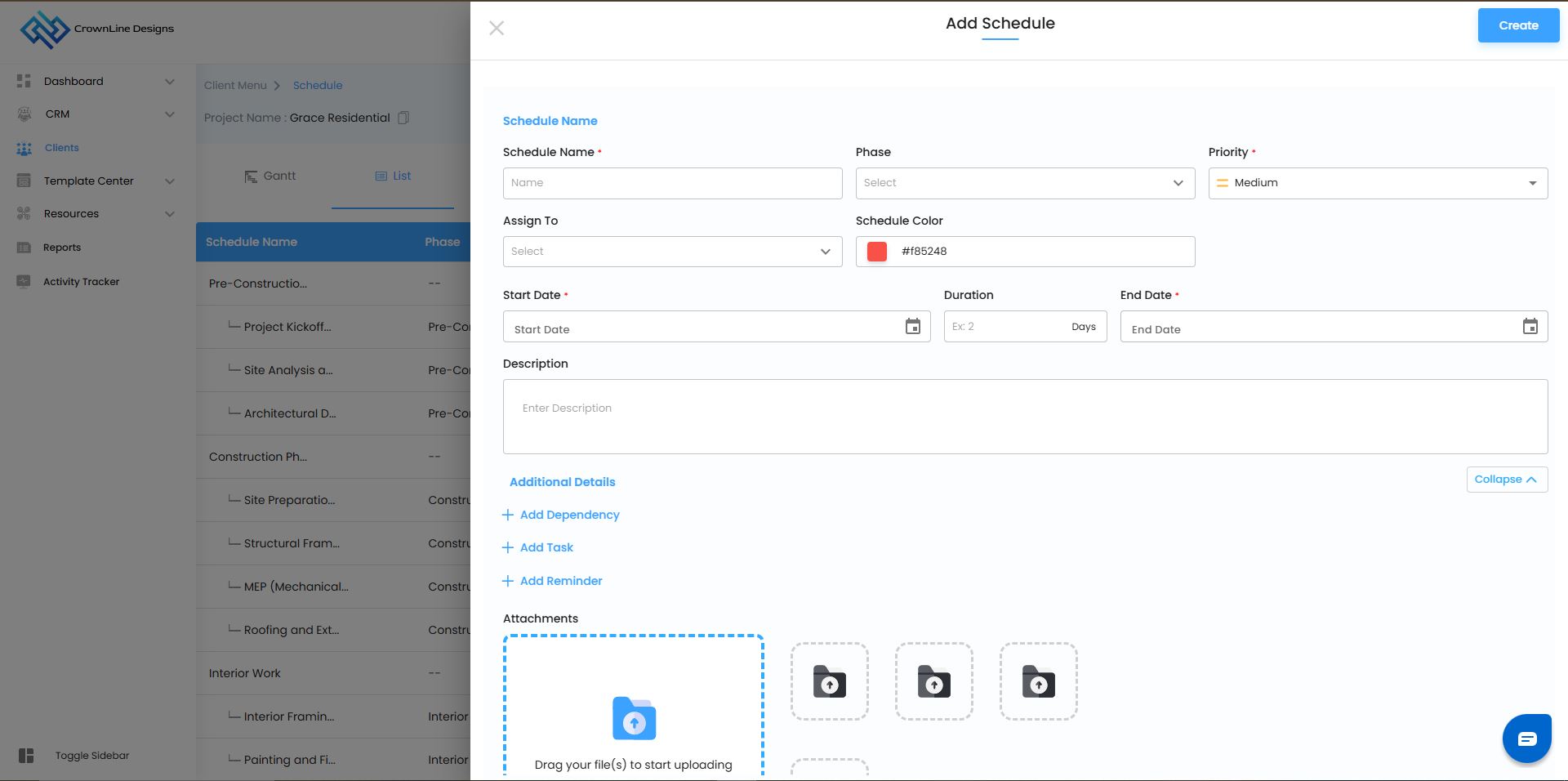1568x781 pixels.
Task: Open the Assign To dropdown
Action: tap(671, 252)
